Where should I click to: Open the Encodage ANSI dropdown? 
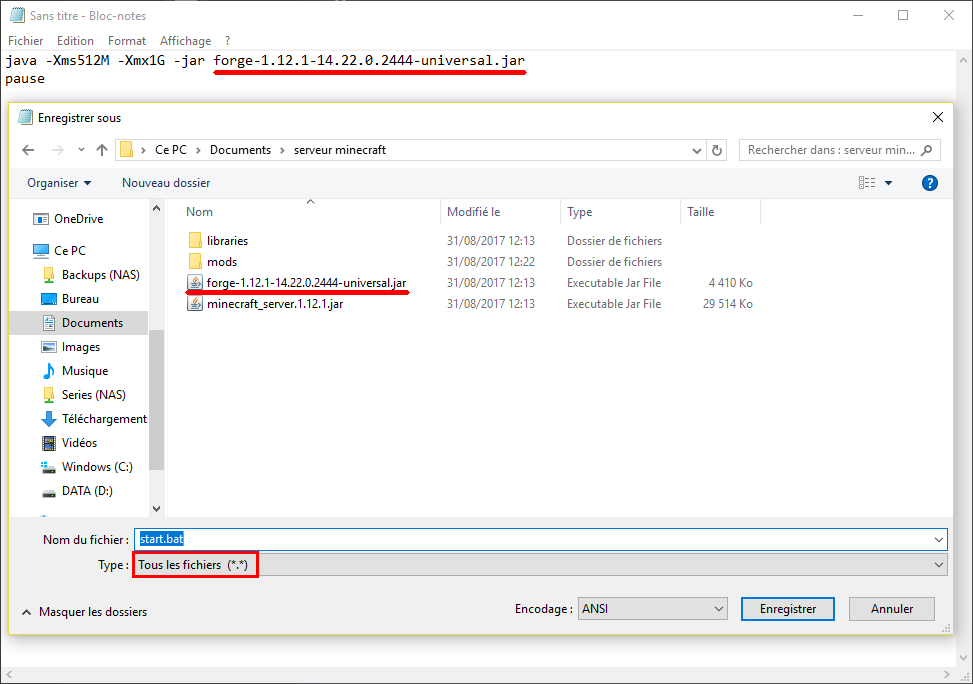click(652, 609)
